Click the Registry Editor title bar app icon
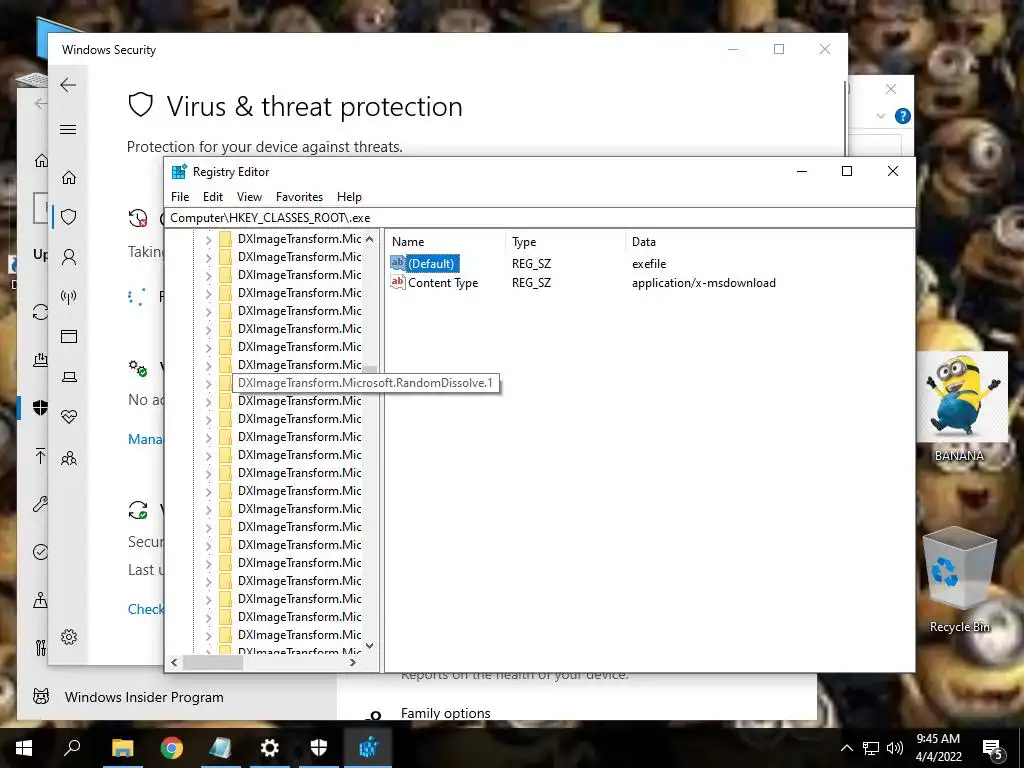Viewport: 1024px width, 768px height. click(179, 172)
